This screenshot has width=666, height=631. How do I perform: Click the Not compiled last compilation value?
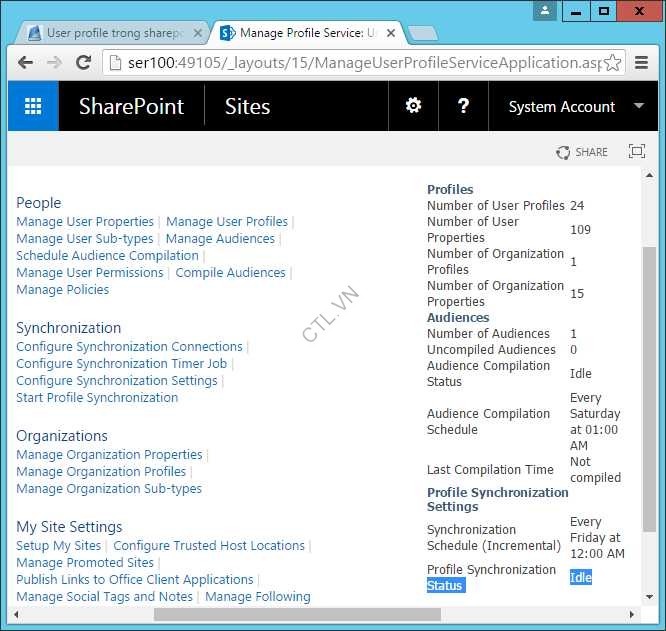pos(595,470)
